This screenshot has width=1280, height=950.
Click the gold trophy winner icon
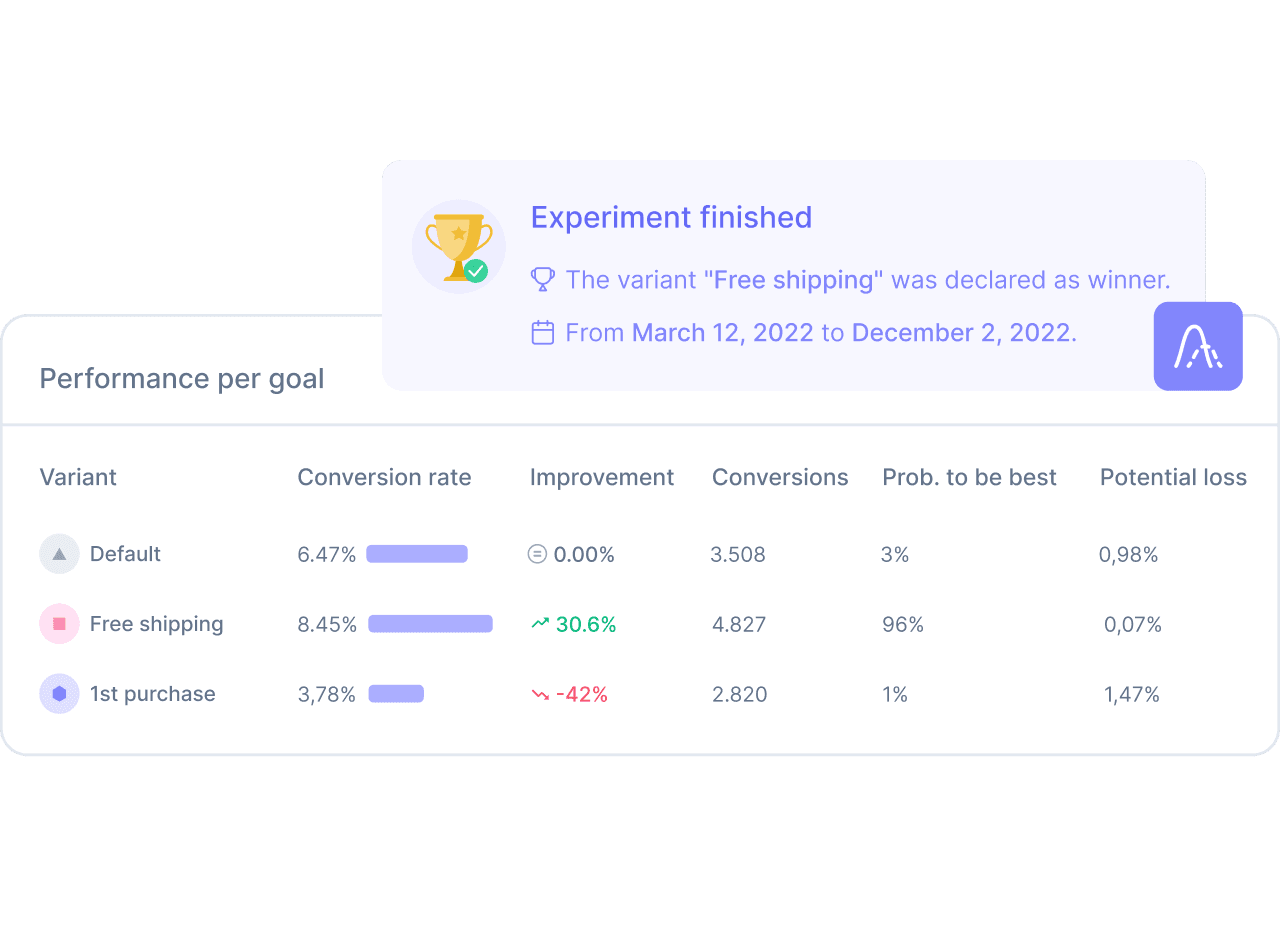pyautogui.click(x=459, y=246)
